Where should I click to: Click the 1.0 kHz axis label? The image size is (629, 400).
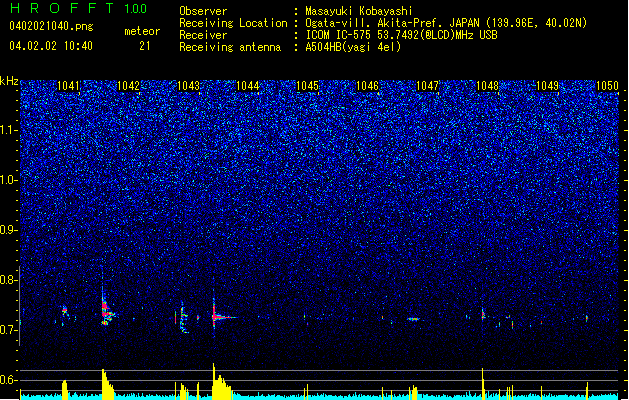pyautogui.click(x=8, y=180)
